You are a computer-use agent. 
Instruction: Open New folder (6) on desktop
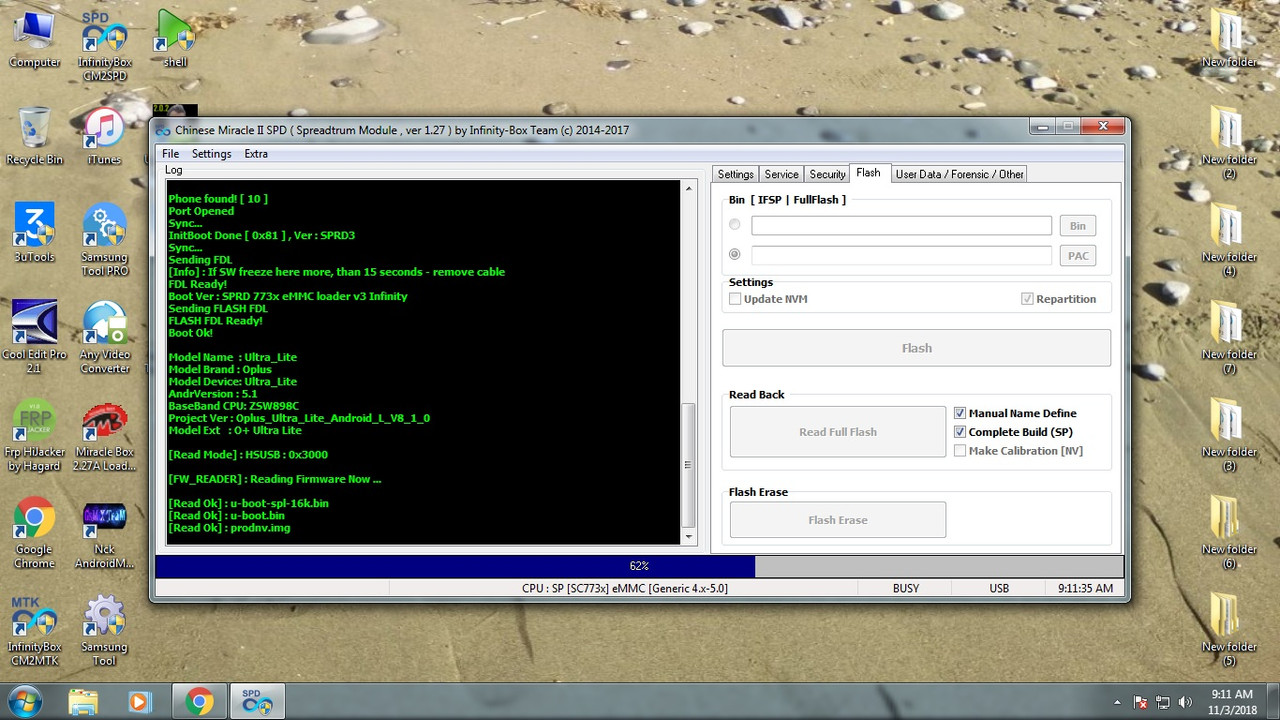click(1229, 532)
